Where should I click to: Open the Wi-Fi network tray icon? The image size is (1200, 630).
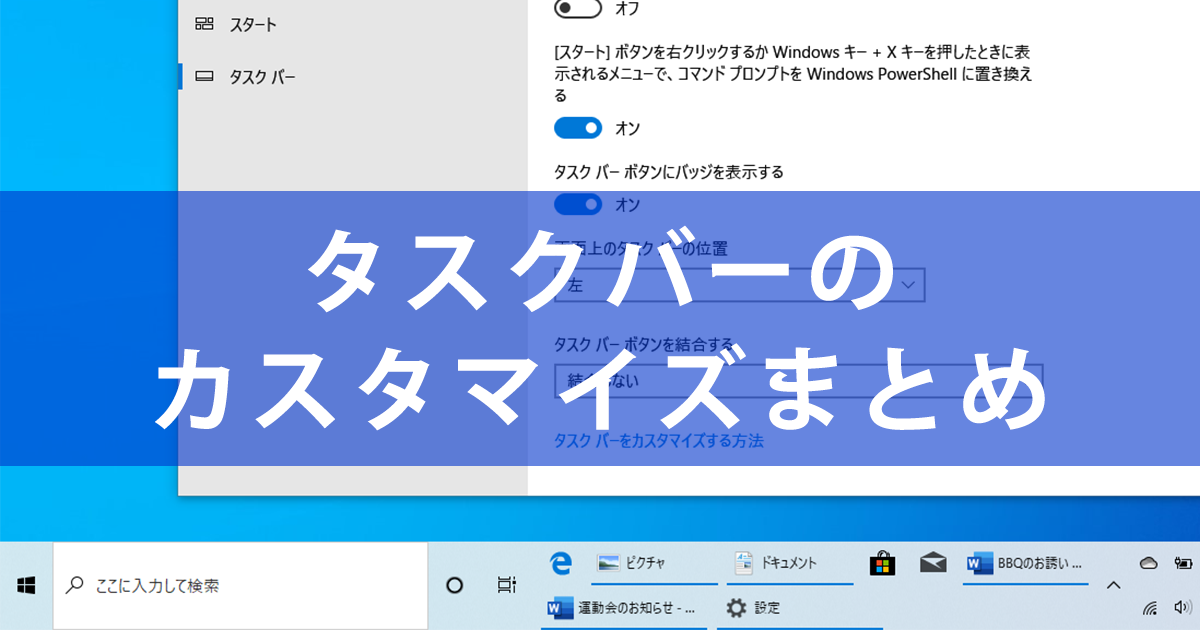(1149, 608)
